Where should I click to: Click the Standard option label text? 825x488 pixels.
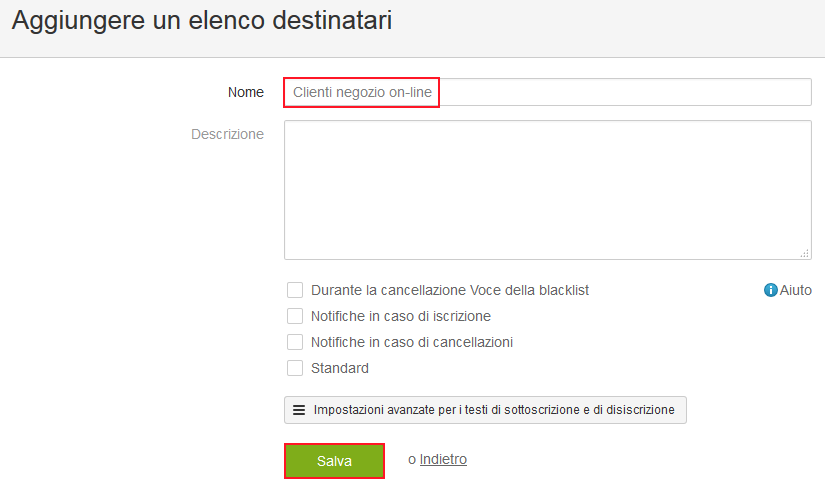pos(340,368)
